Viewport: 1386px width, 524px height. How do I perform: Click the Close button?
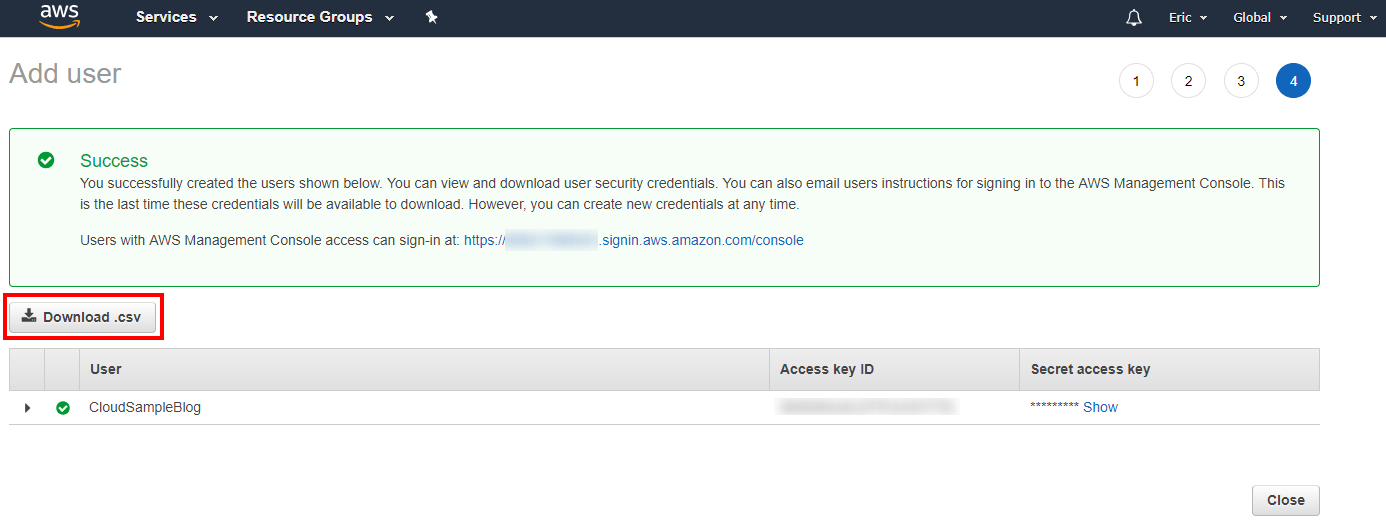[1286, 500]
